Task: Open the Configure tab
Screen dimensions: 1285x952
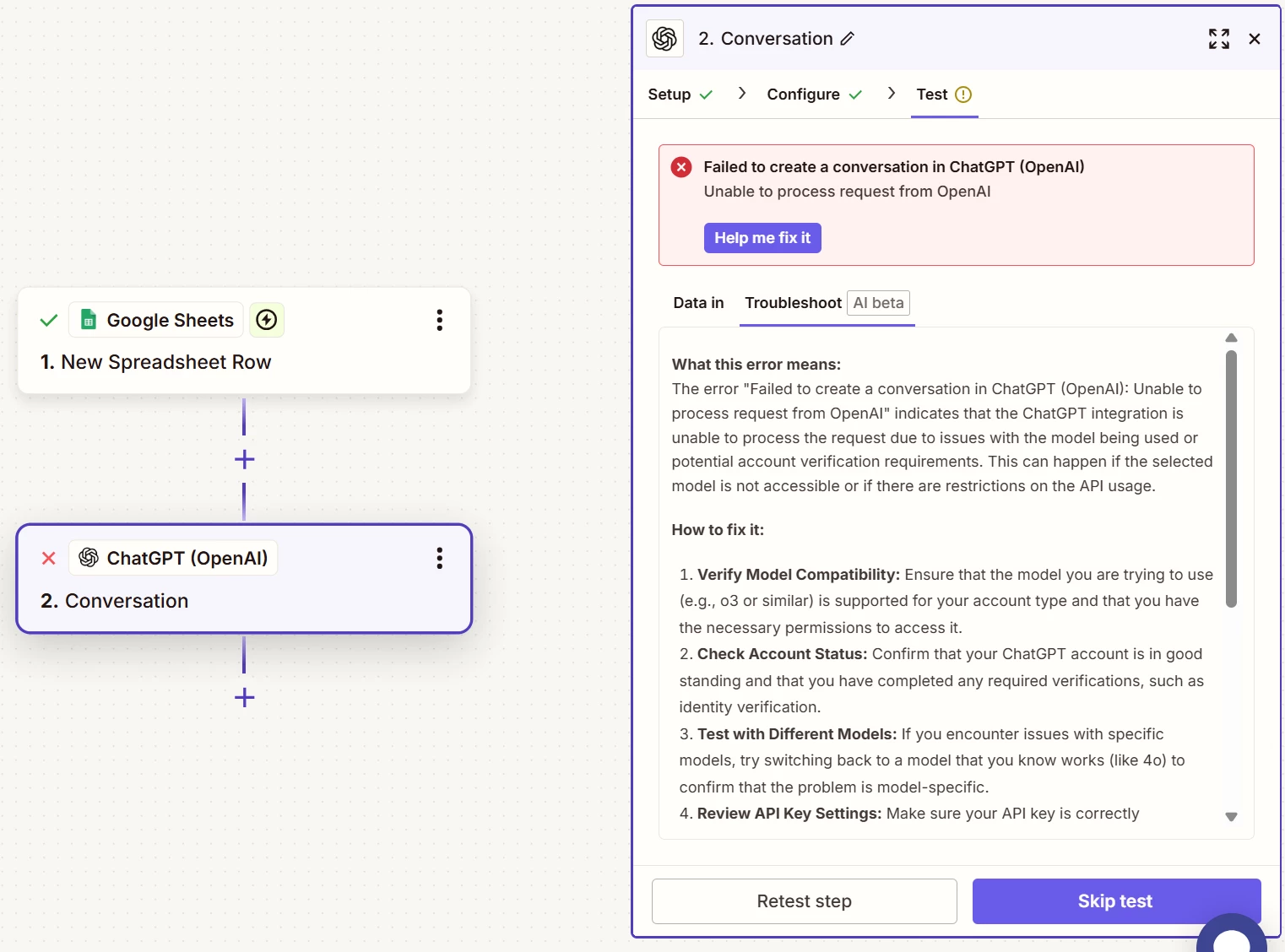Action: [x=814, y=95]
